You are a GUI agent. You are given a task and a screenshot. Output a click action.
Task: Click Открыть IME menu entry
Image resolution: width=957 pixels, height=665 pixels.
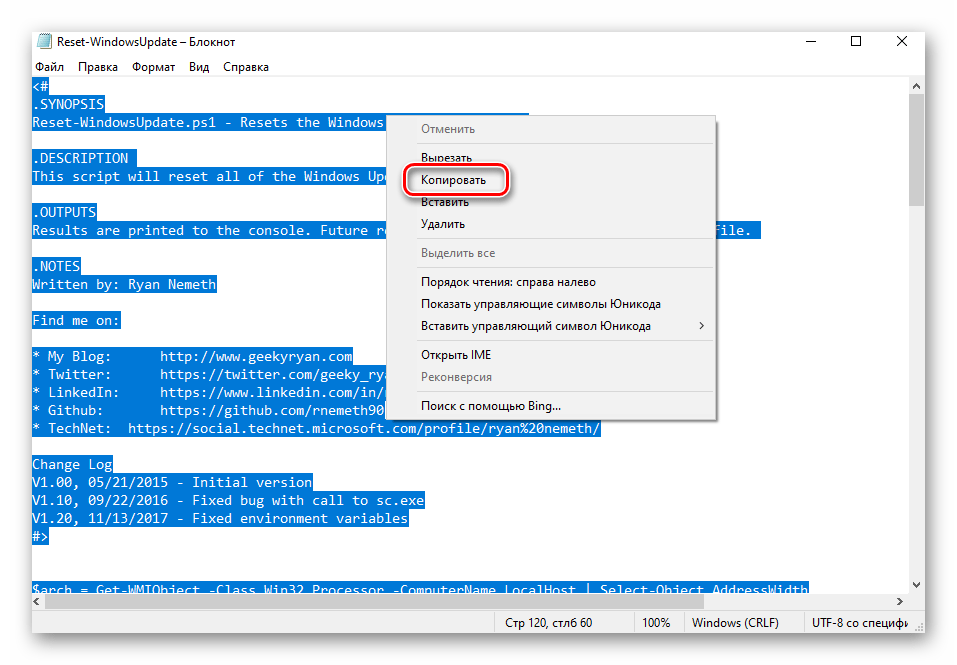(x=455, y=355)
